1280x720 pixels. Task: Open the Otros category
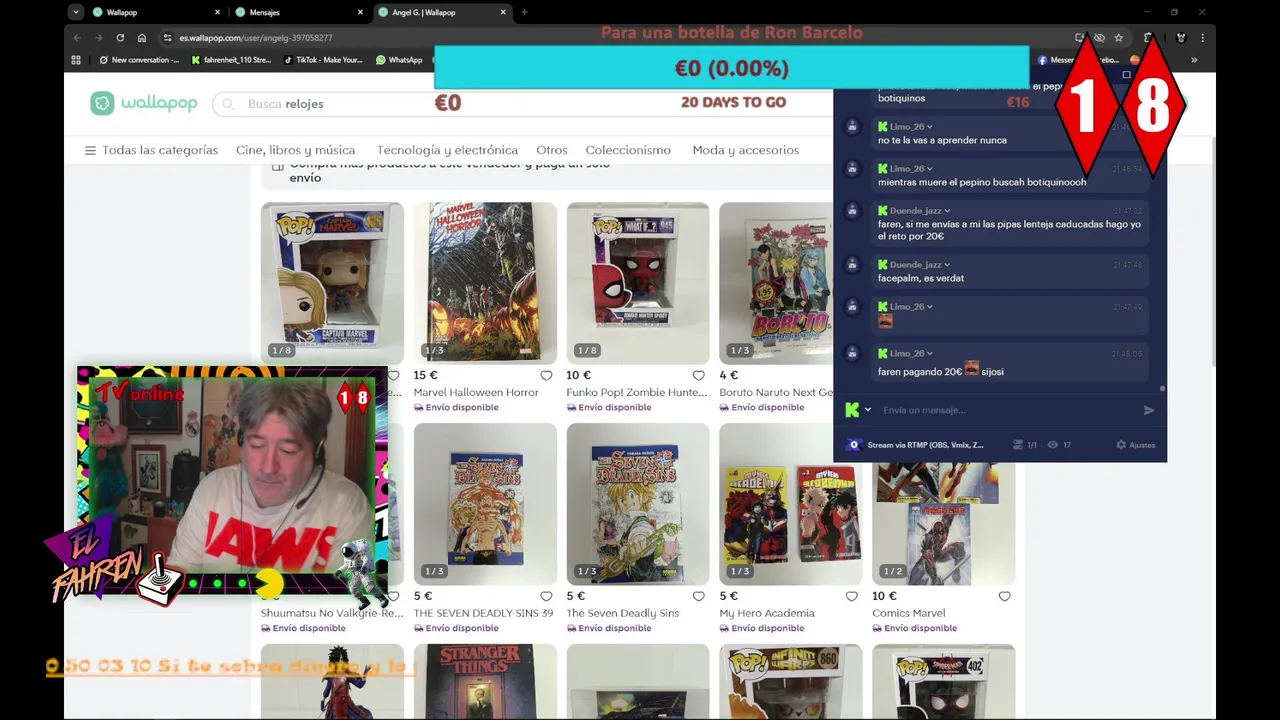tap(551, 150)
